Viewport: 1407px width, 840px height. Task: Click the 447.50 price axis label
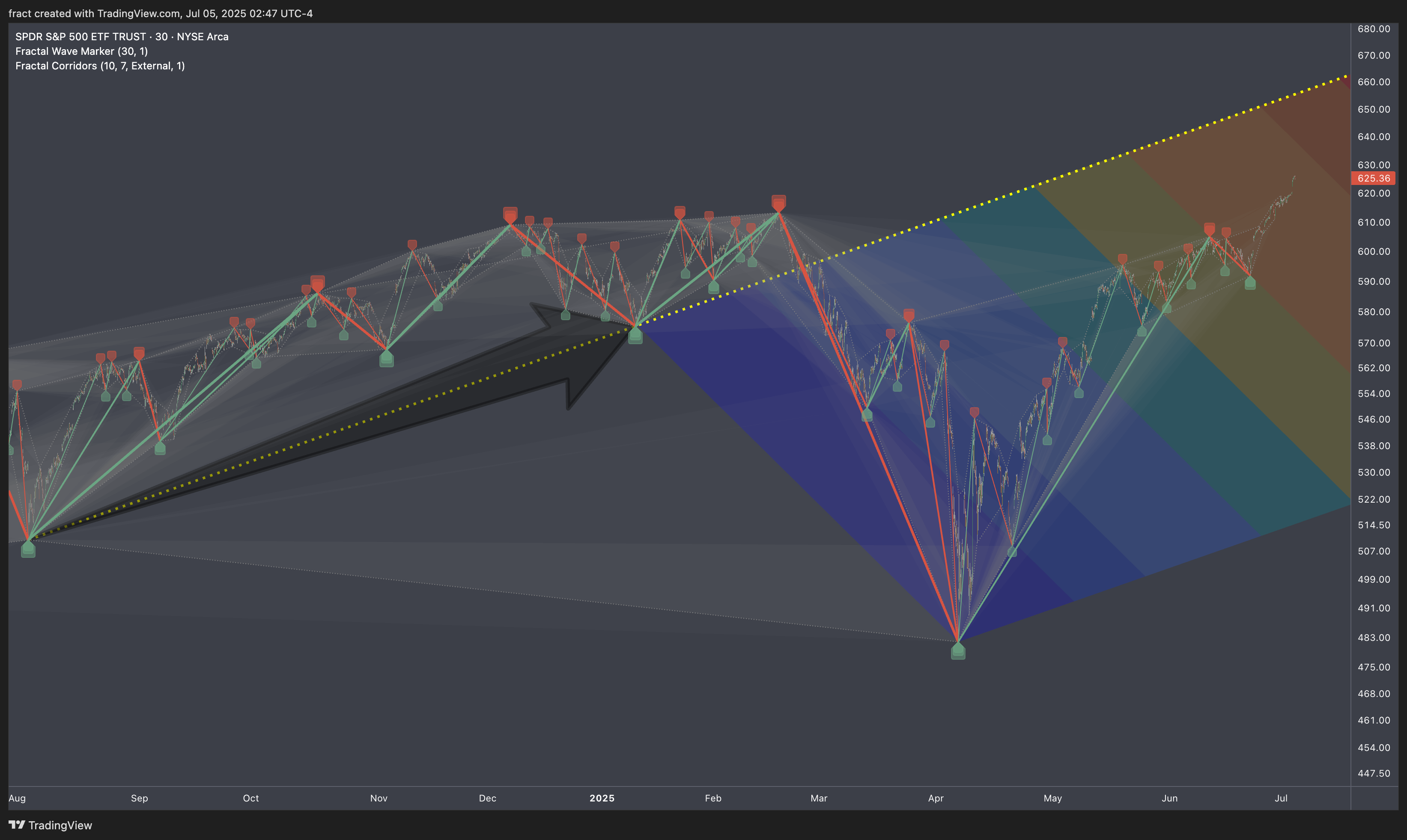tap(1374, 773)
